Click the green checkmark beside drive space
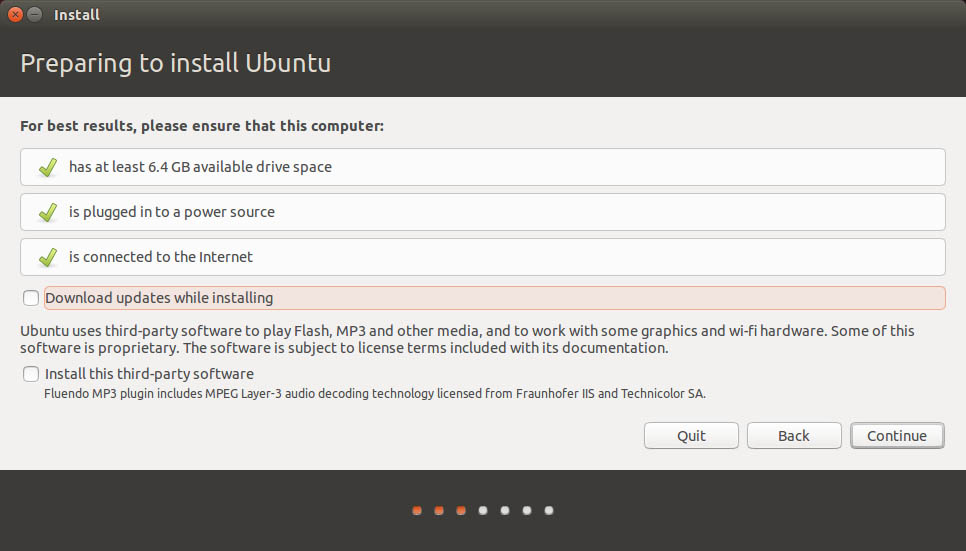The image size is (966, 551). point(47,167)
